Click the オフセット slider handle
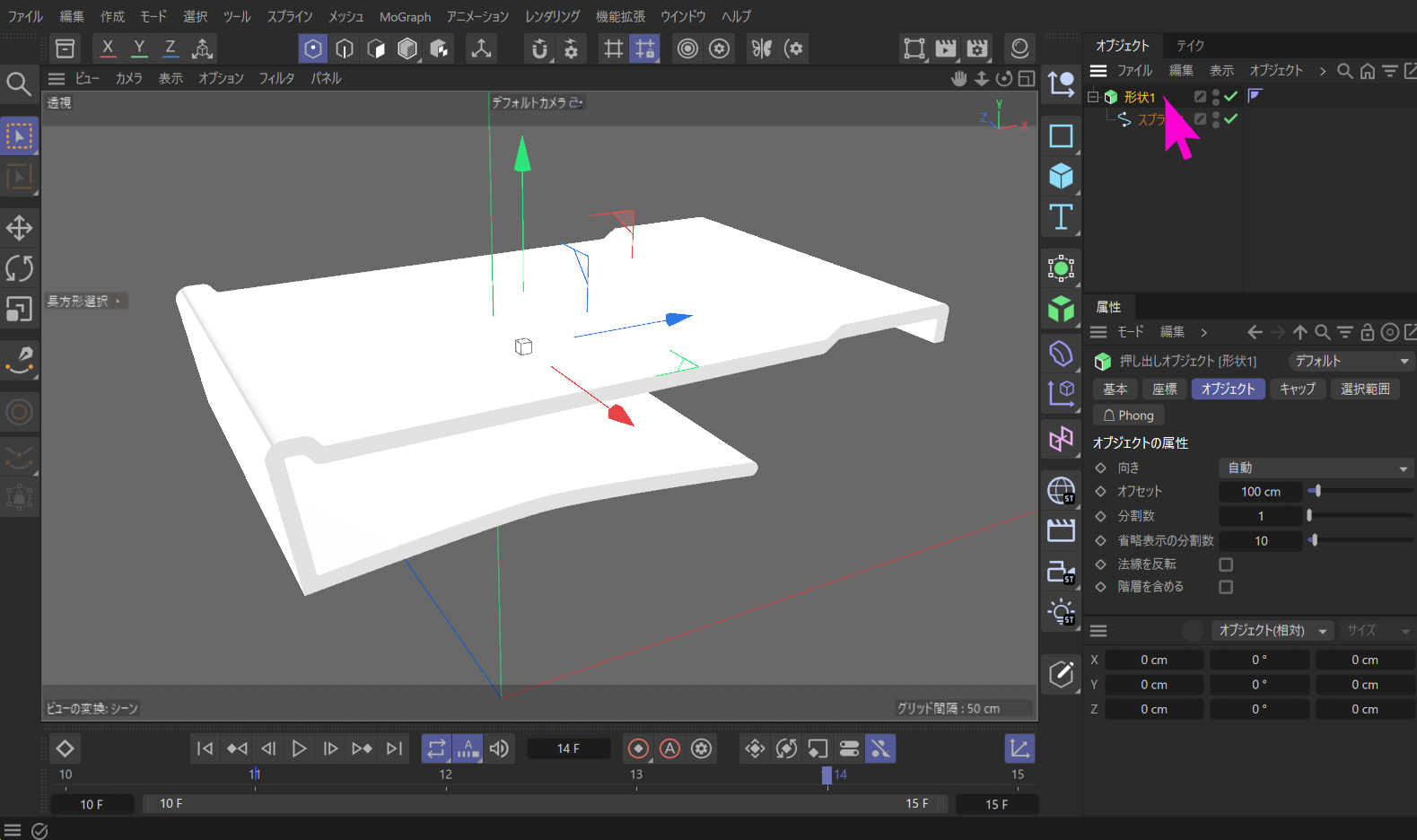The image size is (1417, 840). click(1317, 491)
